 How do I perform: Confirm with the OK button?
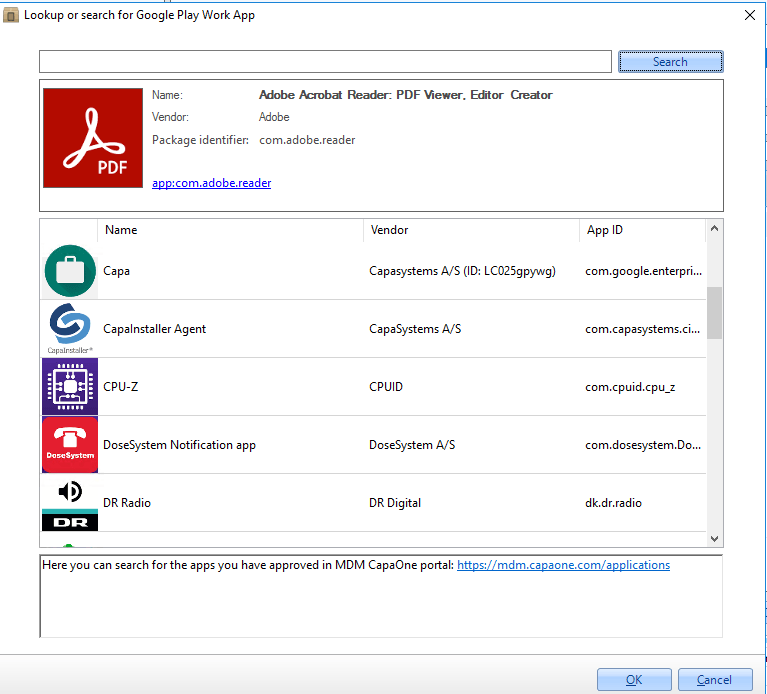[634, 680]
